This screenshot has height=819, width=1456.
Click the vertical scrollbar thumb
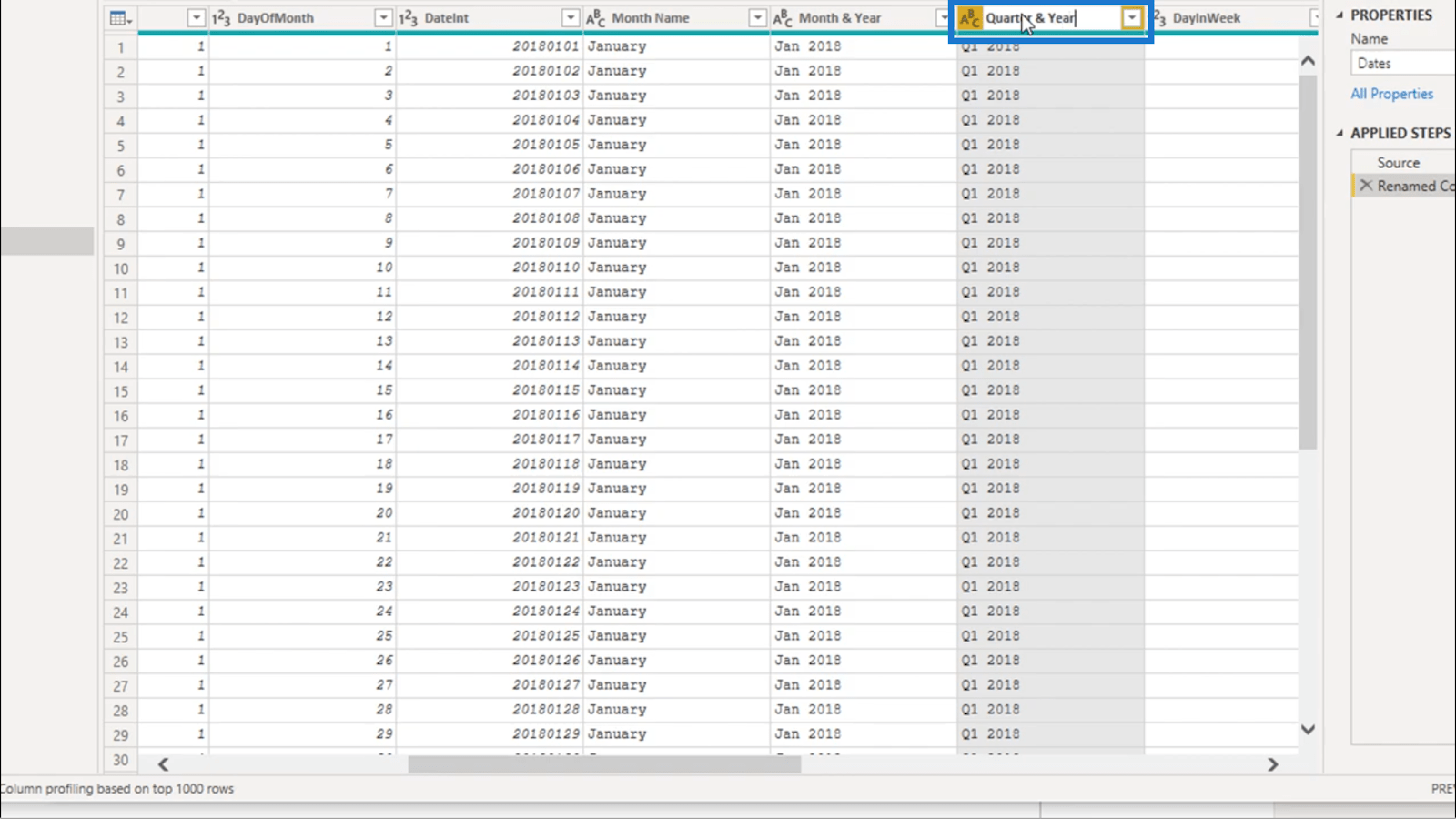click(1308, 262)
